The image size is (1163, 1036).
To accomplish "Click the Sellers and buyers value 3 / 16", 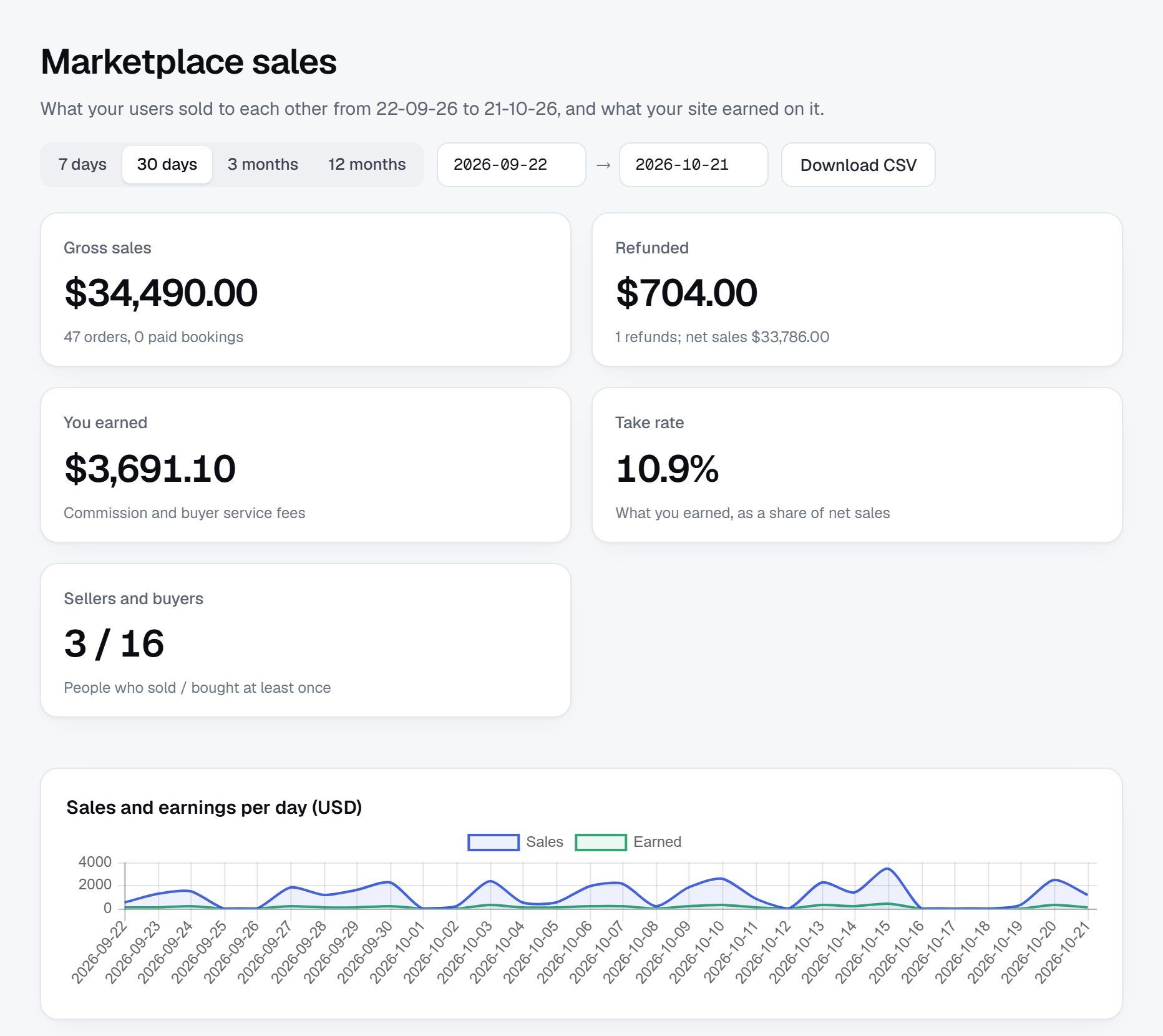I will (114, 644).
